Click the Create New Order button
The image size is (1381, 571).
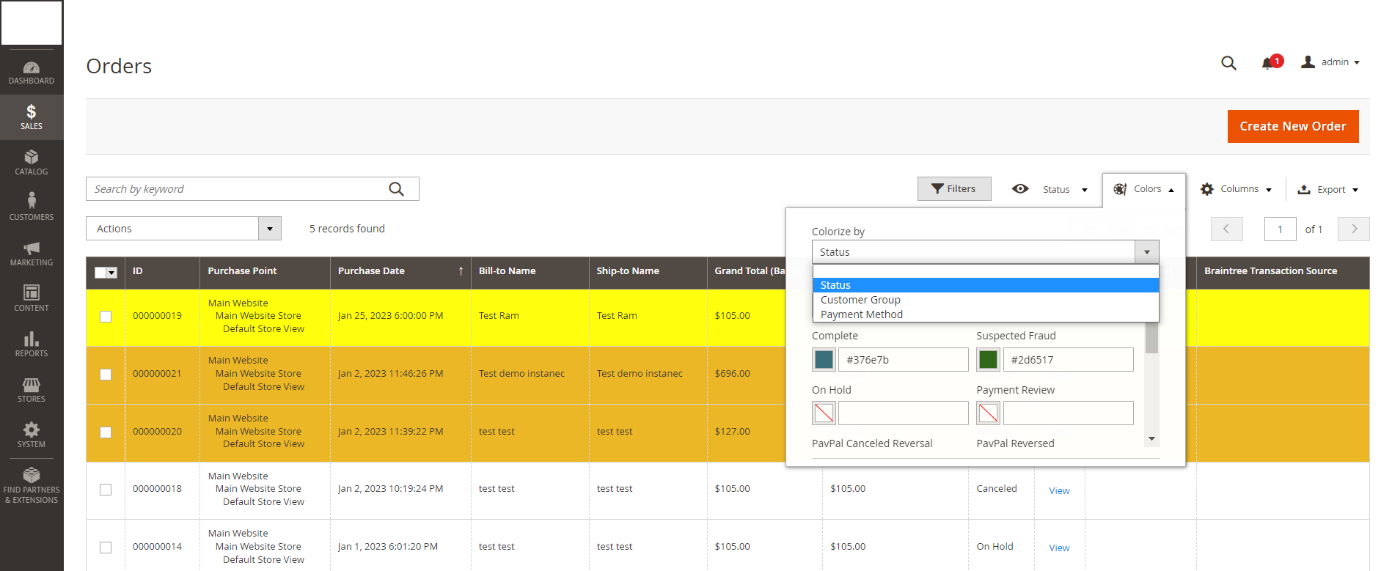point(1292,126)
